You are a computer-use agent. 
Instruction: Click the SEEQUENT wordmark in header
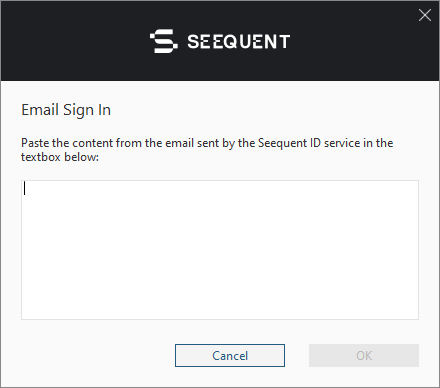238,42
